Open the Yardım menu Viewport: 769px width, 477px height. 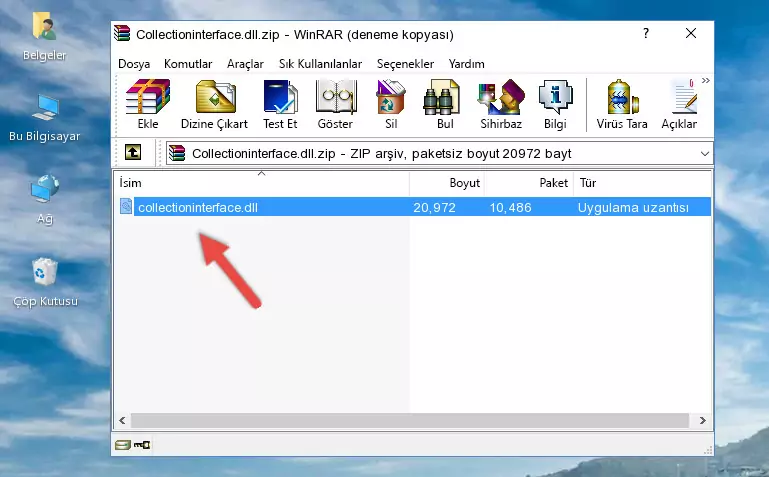tap(466, 64)
